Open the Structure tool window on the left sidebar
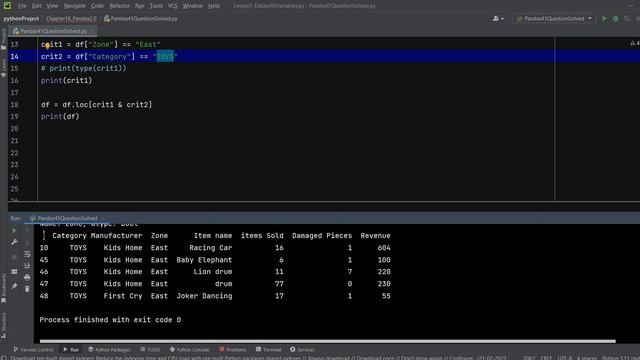640x360 pixels. pos(4,325)
